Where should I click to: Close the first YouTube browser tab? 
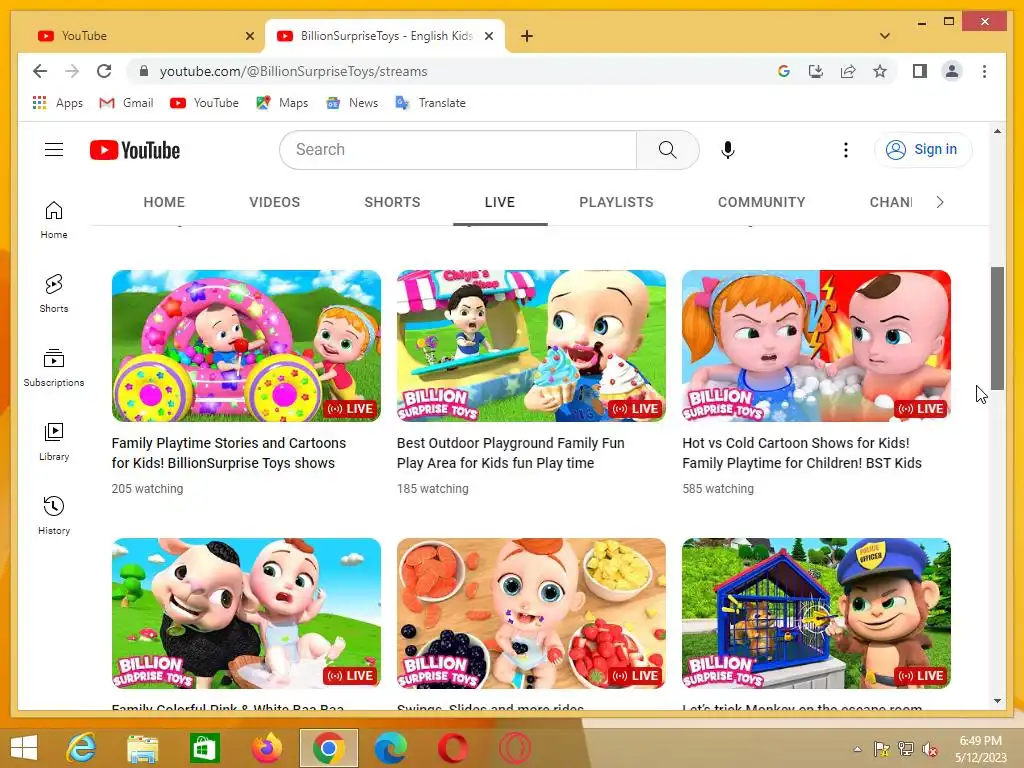tap(249, 36)
